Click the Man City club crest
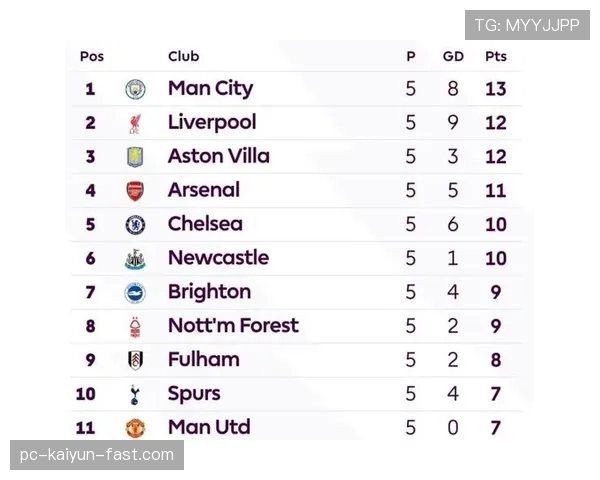600x480 pixels. [135, 89]
